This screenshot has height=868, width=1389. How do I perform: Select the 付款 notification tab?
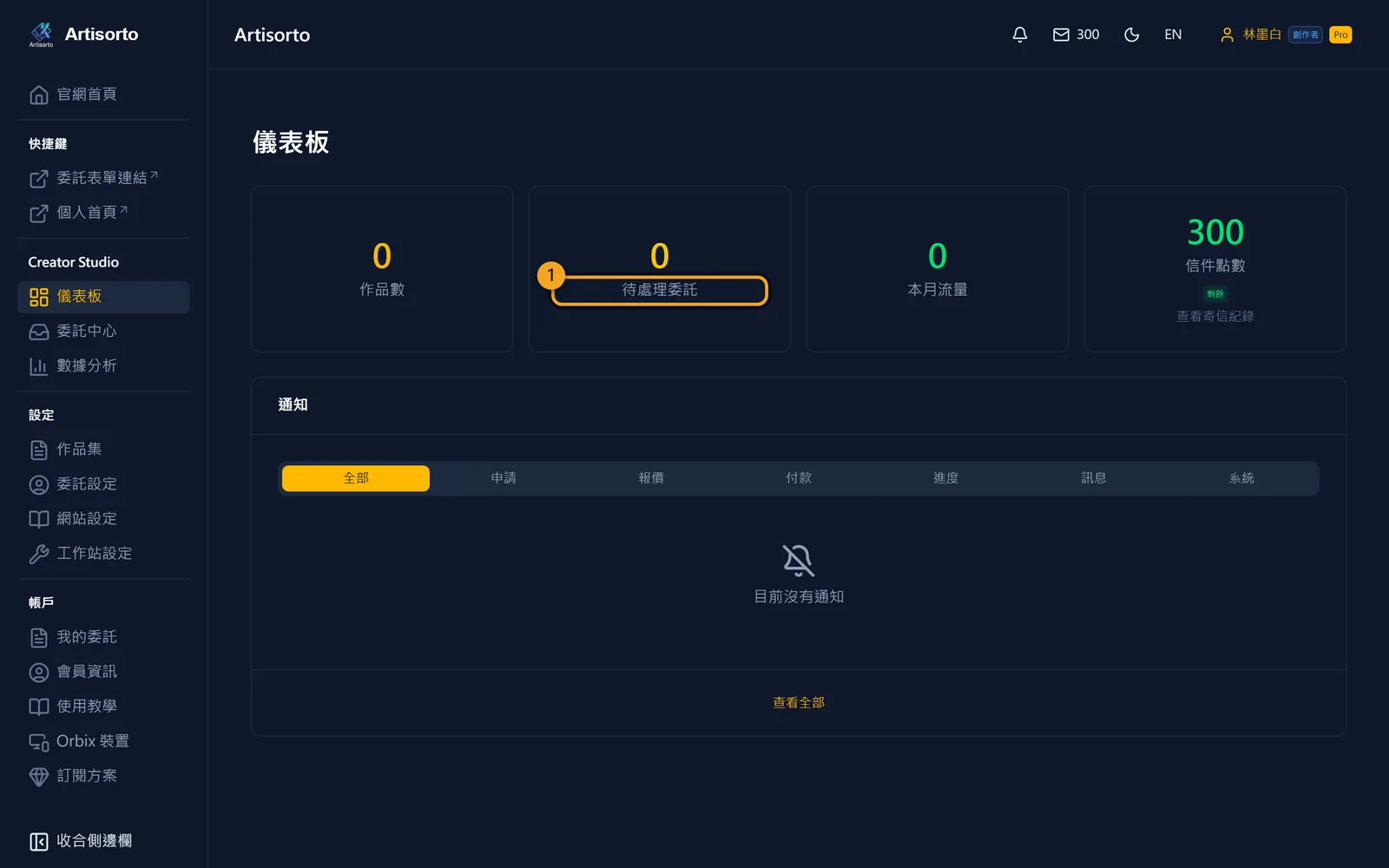pyautogui.click(x=799, y=478)
